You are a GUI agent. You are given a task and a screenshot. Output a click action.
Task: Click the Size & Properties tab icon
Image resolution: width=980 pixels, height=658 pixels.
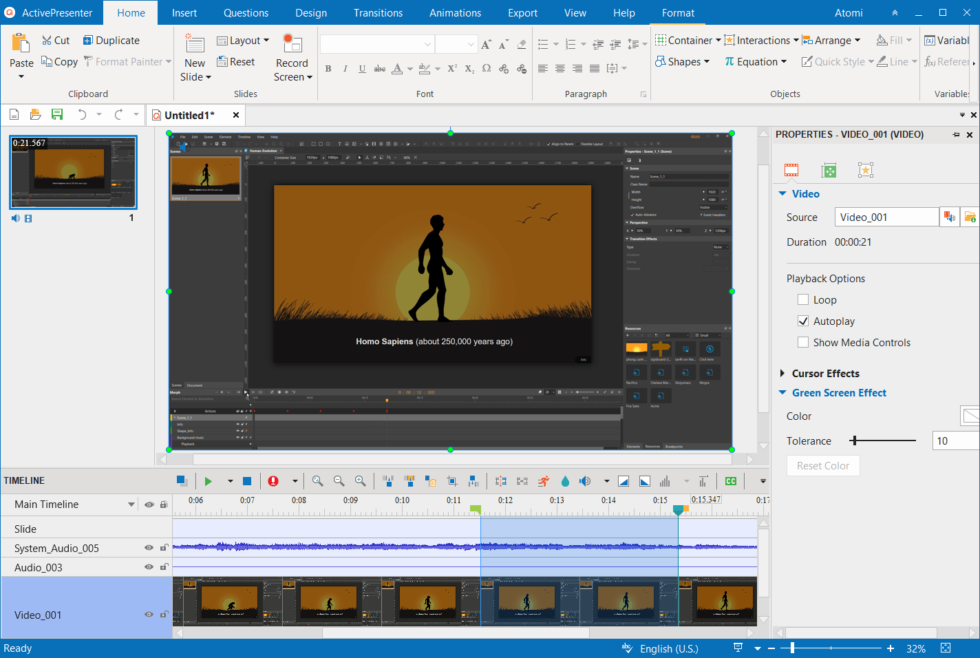[828, 170]
